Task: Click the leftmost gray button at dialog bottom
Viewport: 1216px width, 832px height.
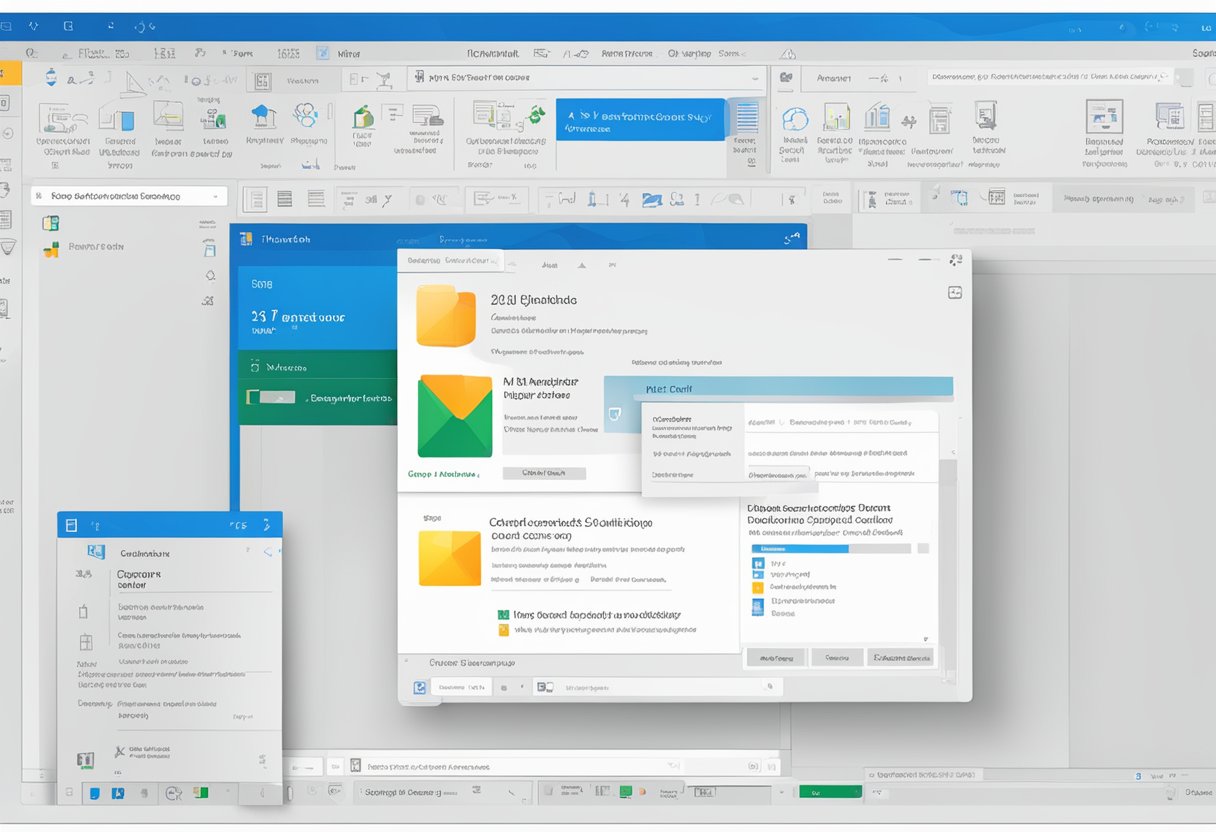Action: [776, 658]
